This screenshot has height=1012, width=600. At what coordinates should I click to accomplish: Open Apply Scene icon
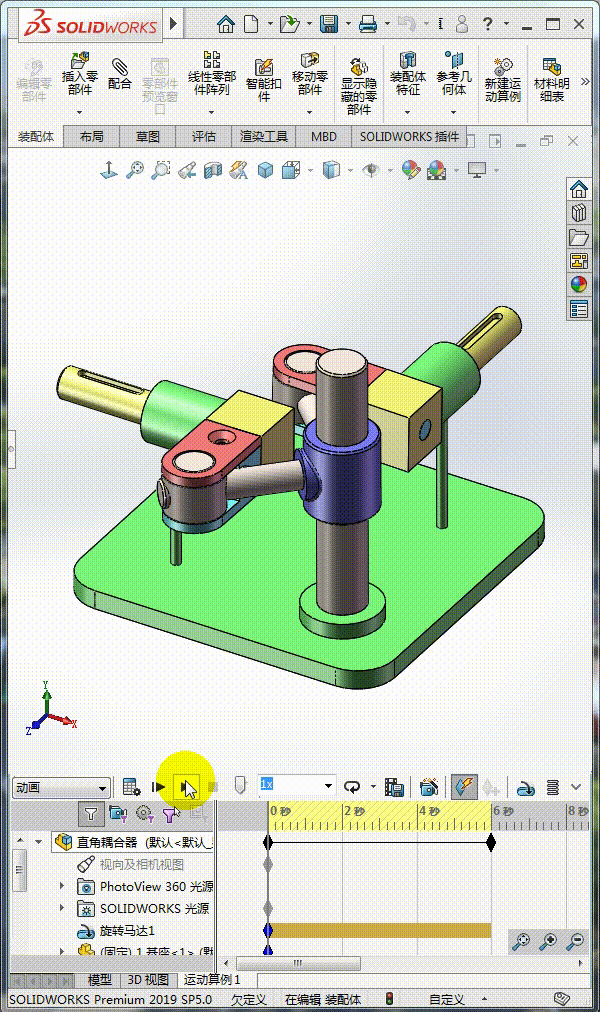tap(437, 170)
